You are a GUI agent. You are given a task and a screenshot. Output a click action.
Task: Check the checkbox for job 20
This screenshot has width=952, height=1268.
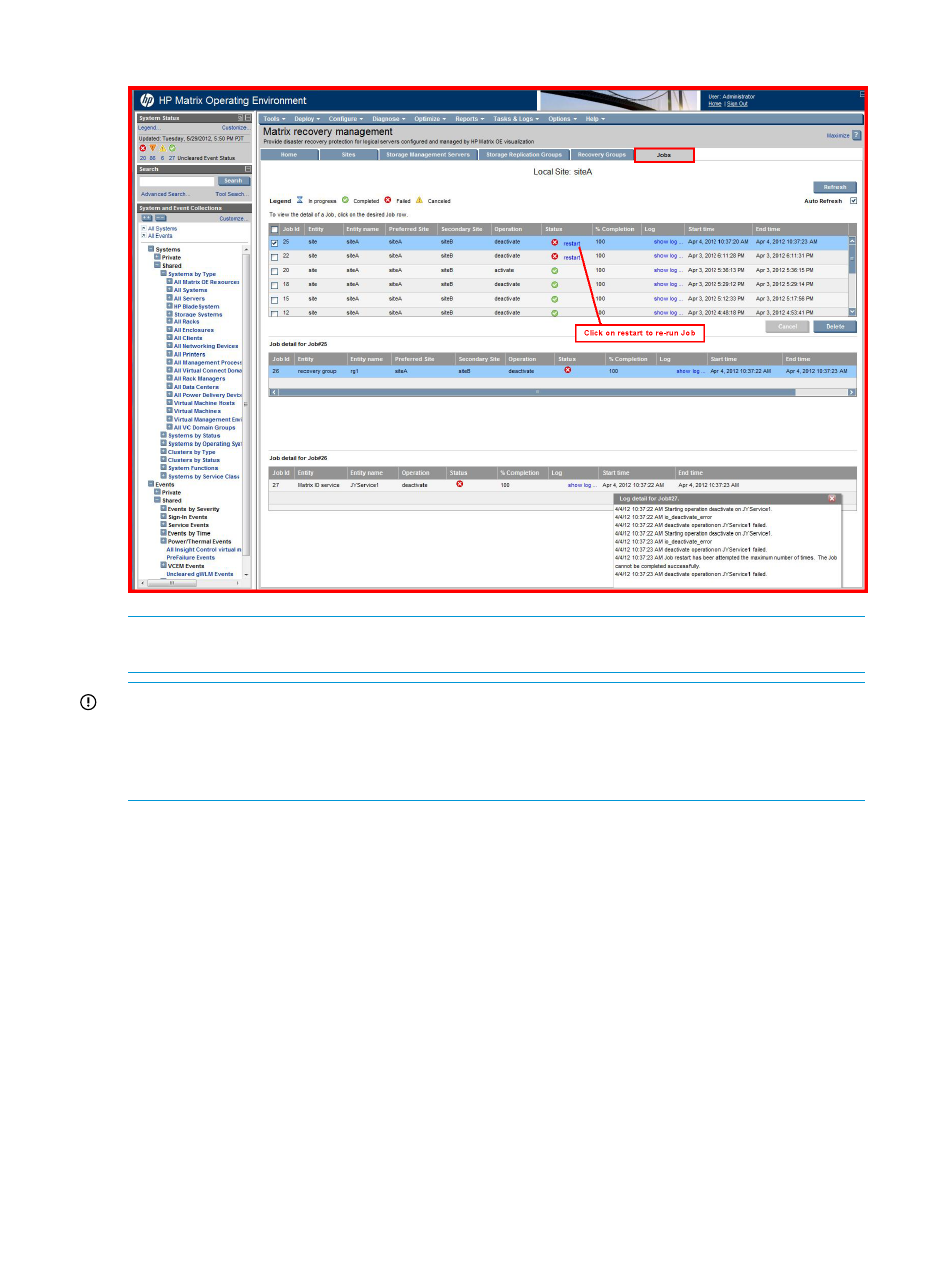tap(275, 271)
